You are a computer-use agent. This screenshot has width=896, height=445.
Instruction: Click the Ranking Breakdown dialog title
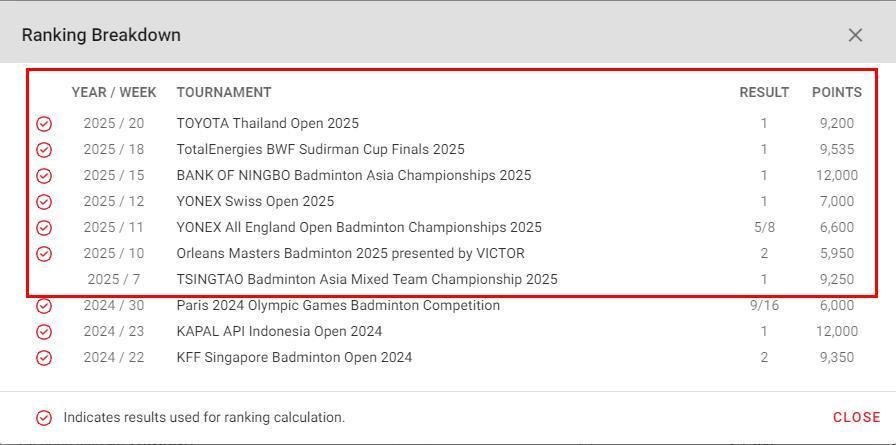(101, 35)
